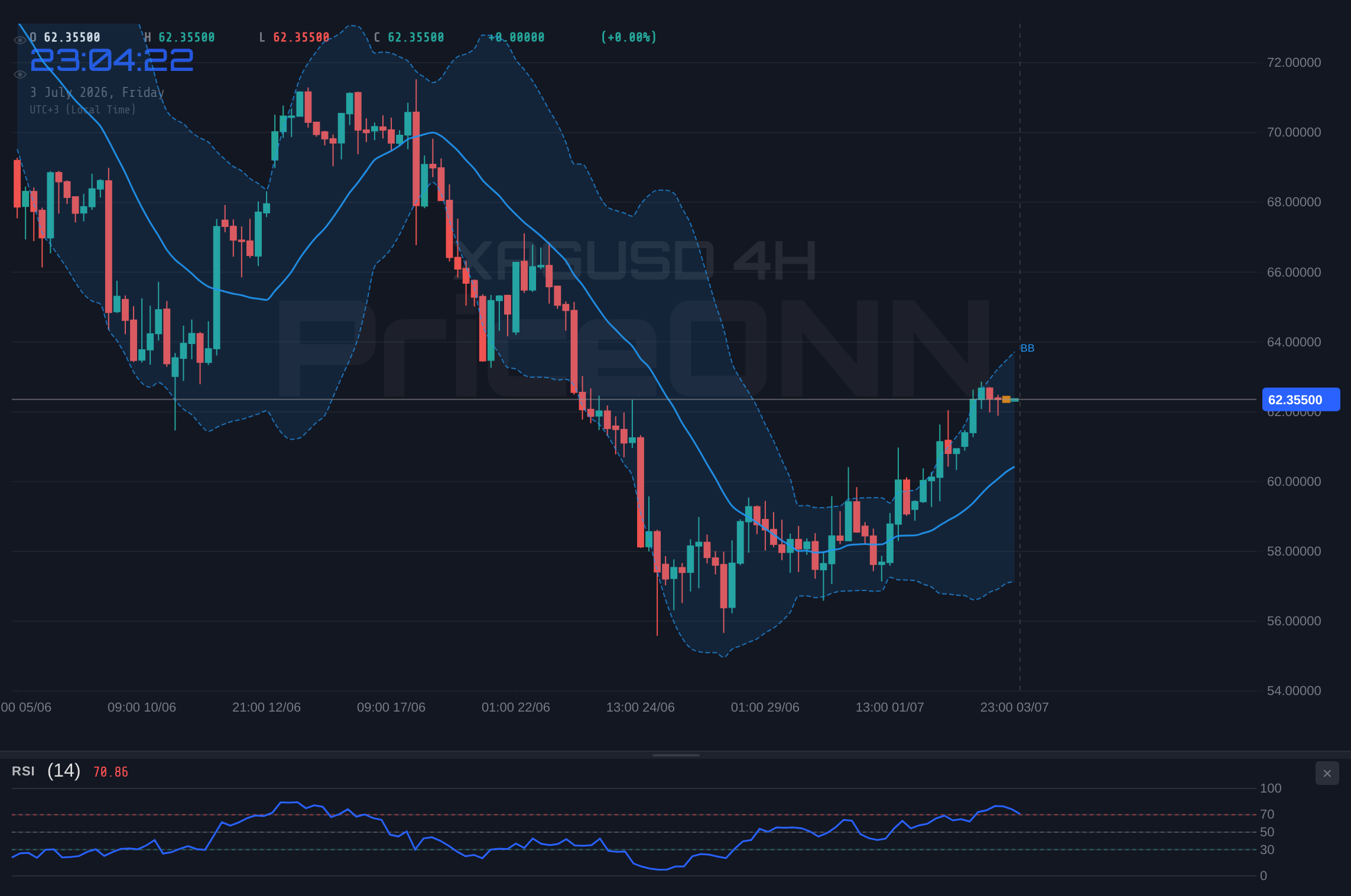The image size is (1351, 896).
Task: Click the 21:00 12/06 time label
Action: (267, 707)
